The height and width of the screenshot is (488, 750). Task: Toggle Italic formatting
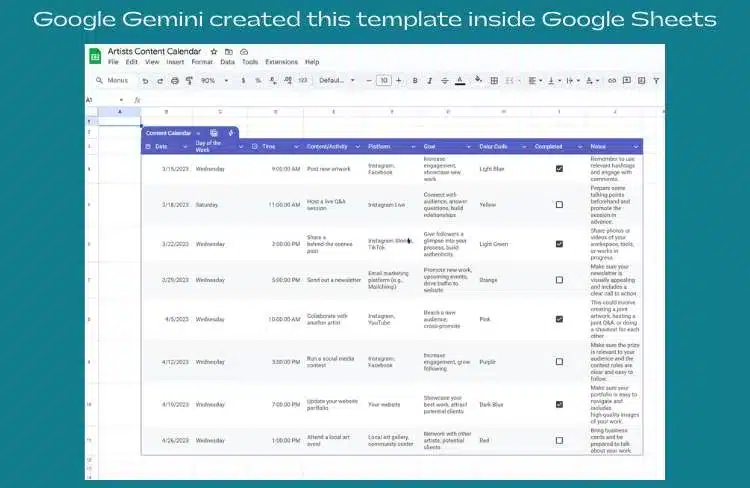click(430, 81)
